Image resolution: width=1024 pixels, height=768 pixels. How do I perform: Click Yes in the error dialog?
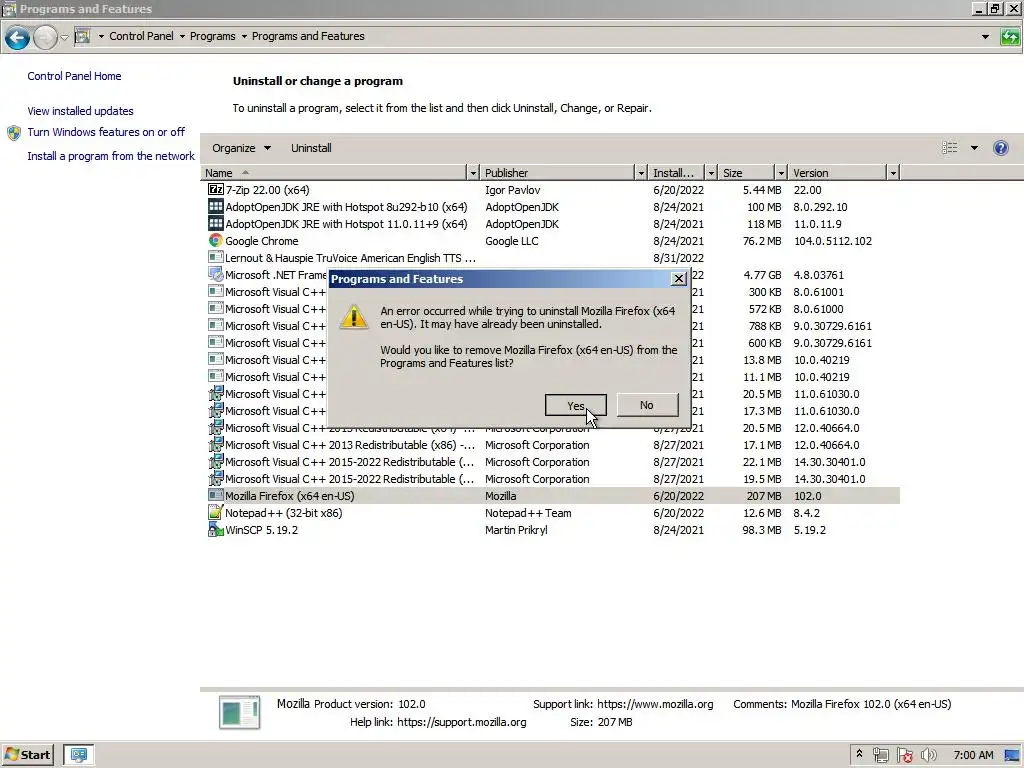click(x=575, y=405)
